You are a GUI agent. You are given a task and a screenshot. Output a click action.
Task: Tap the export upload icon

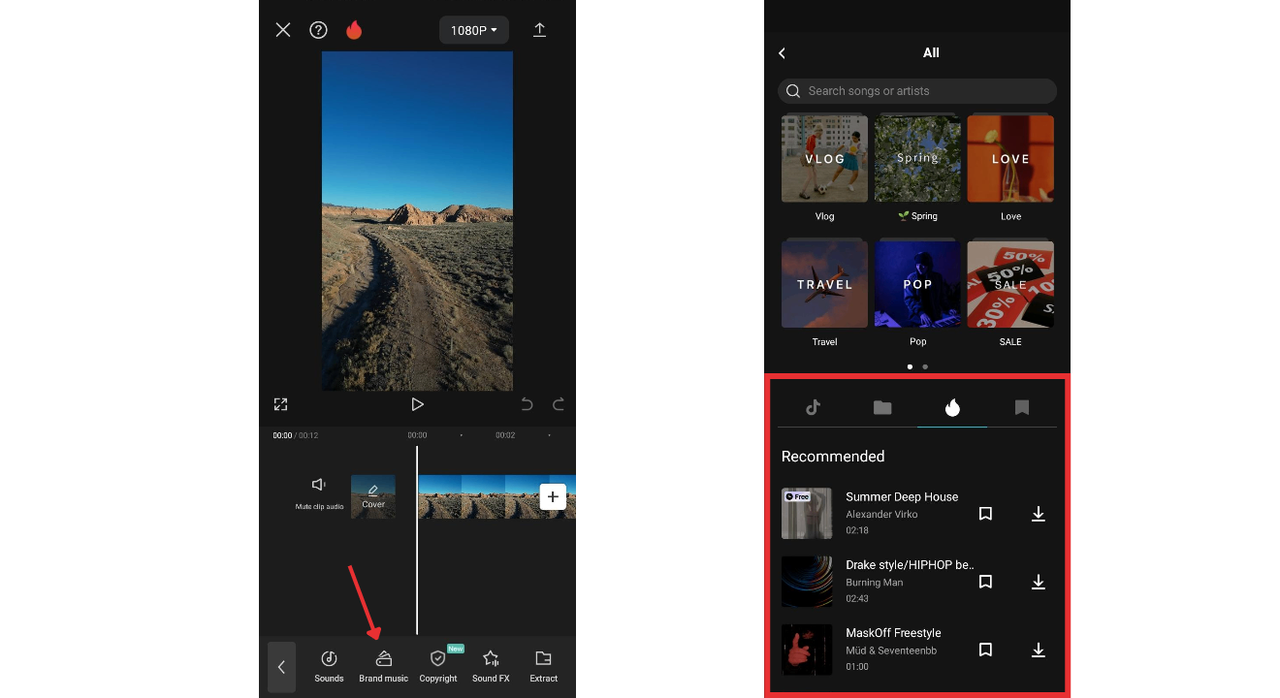coord(539,30)
